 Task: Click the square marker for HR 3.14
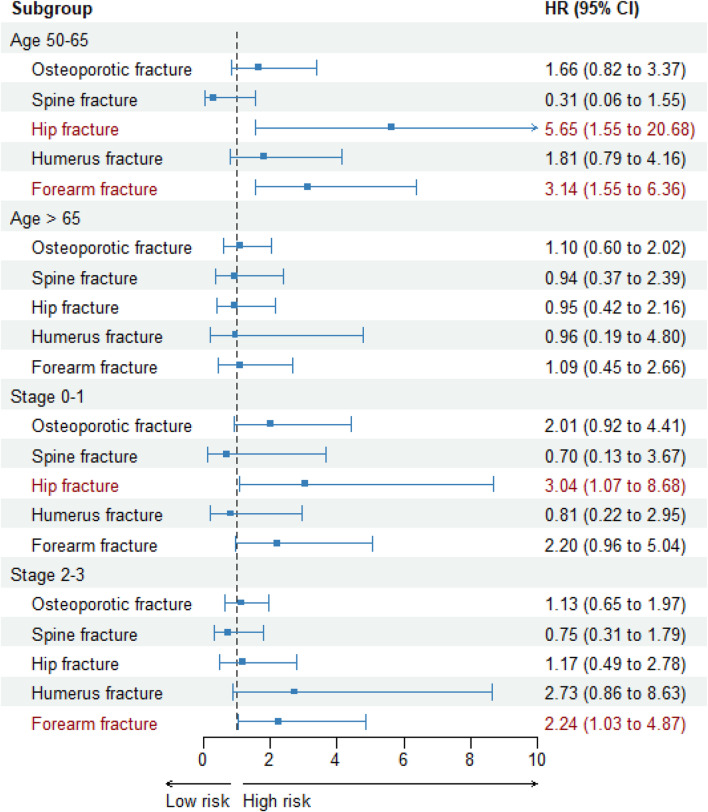tap(307, 187)
